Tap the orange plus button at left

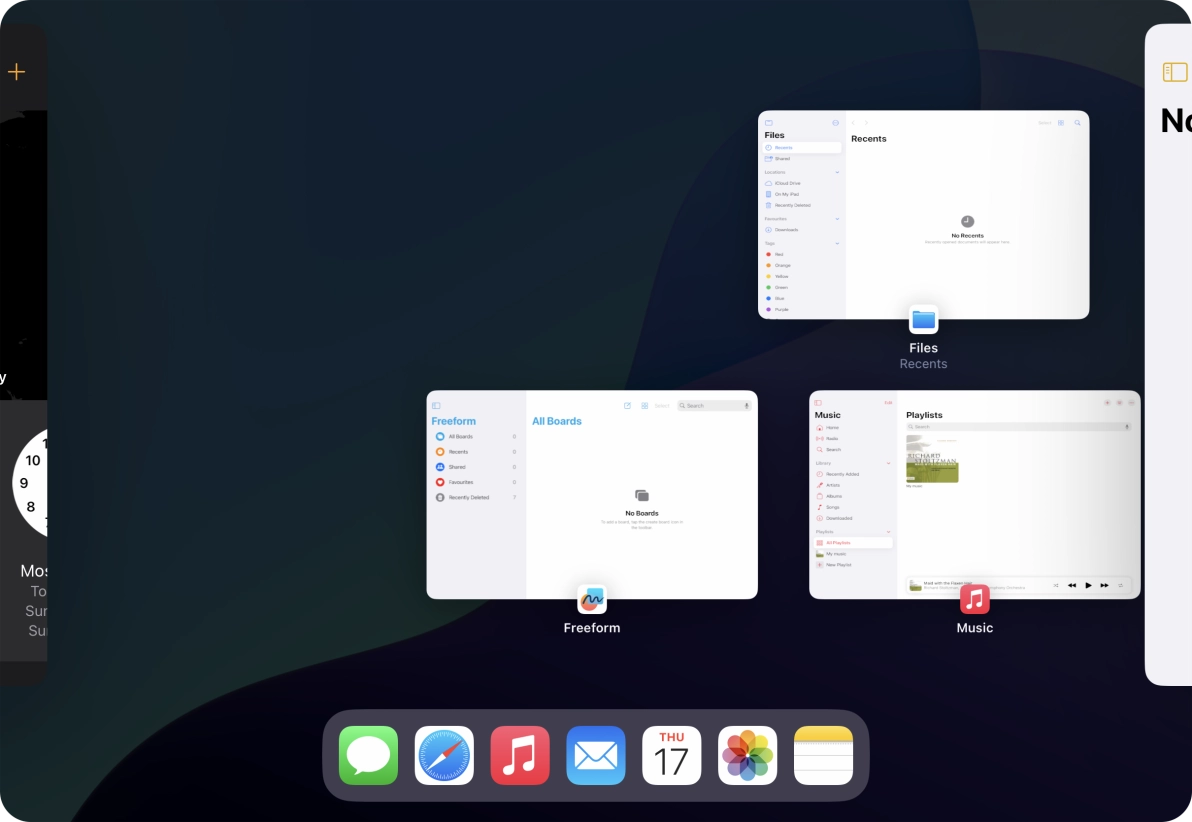click(16, 72)
